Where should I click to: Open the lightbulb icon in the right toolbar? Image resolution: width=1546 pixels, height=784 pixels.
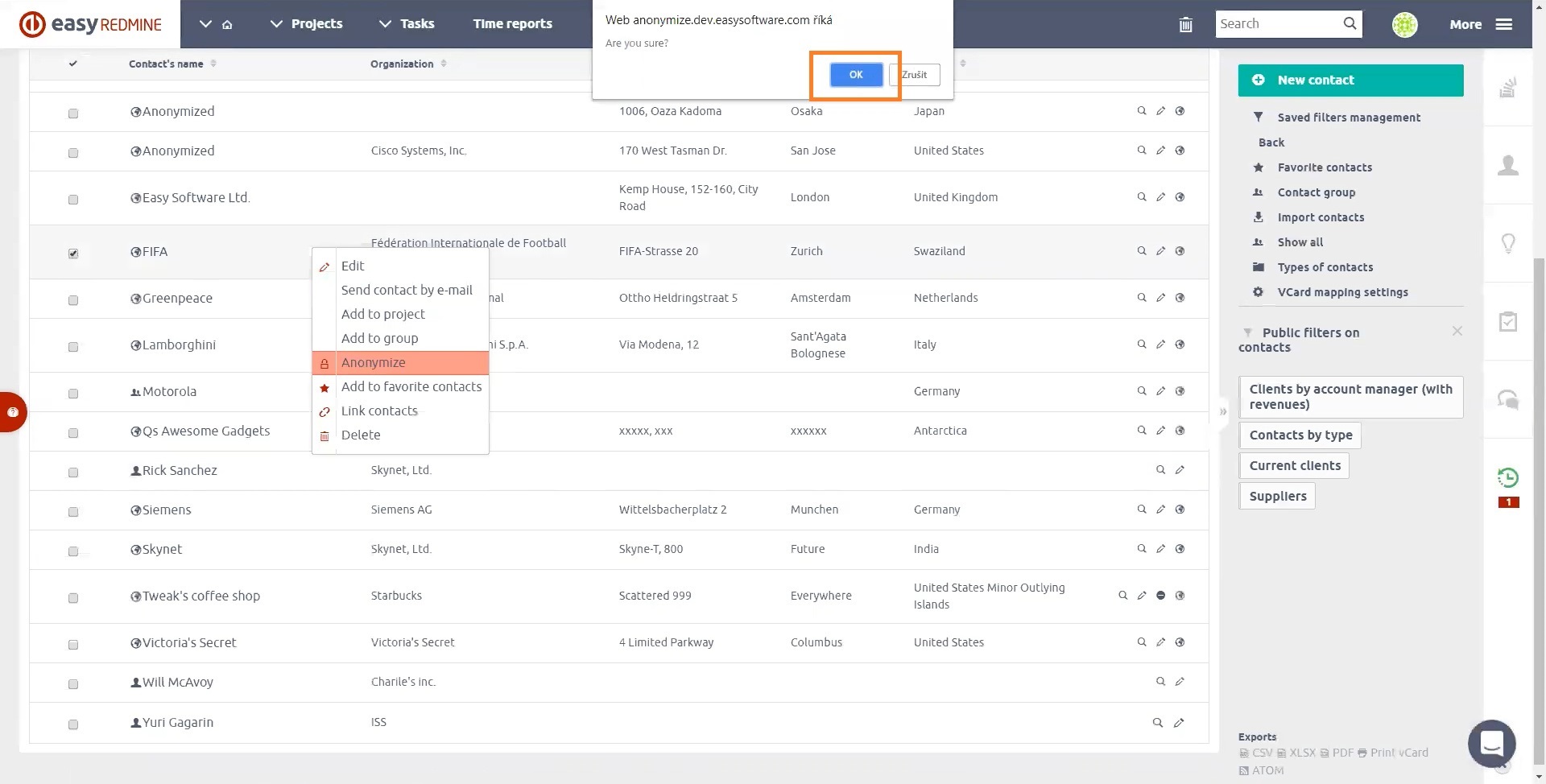click(x=1508, y=243)
